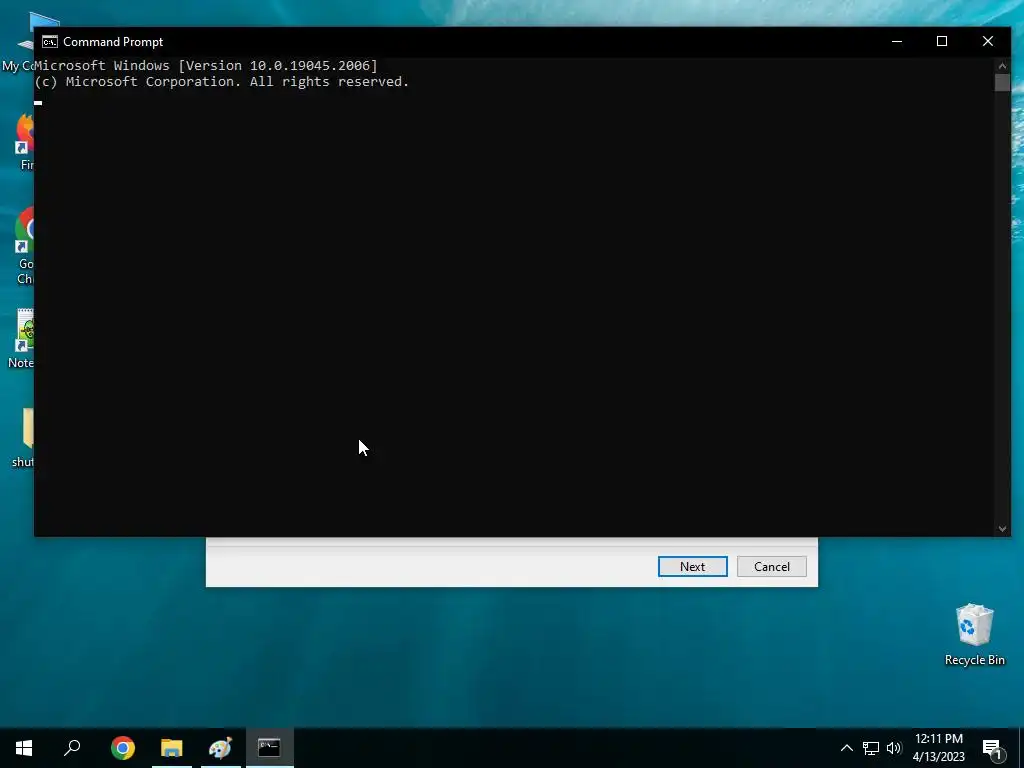Open the Windows Start menu
This screenshot has height=768, width=1024.
(x=24, y=748)
